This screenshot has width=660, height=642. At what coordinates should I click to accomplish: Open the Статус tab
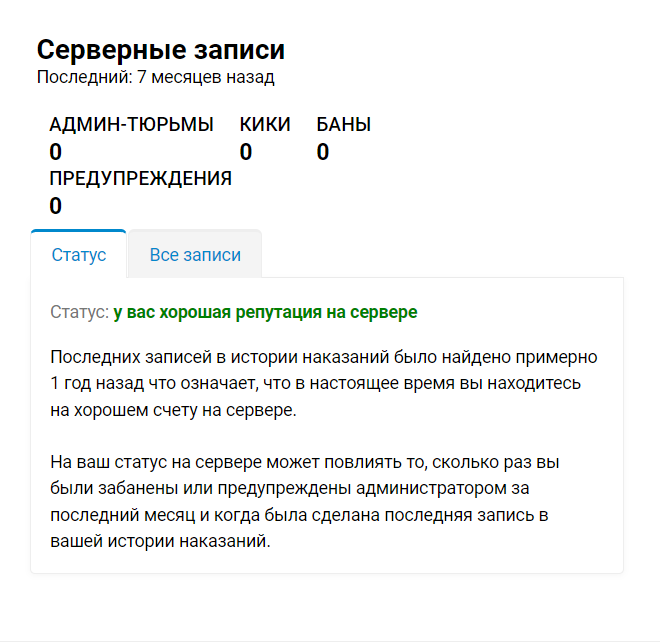tap(79, 255)
